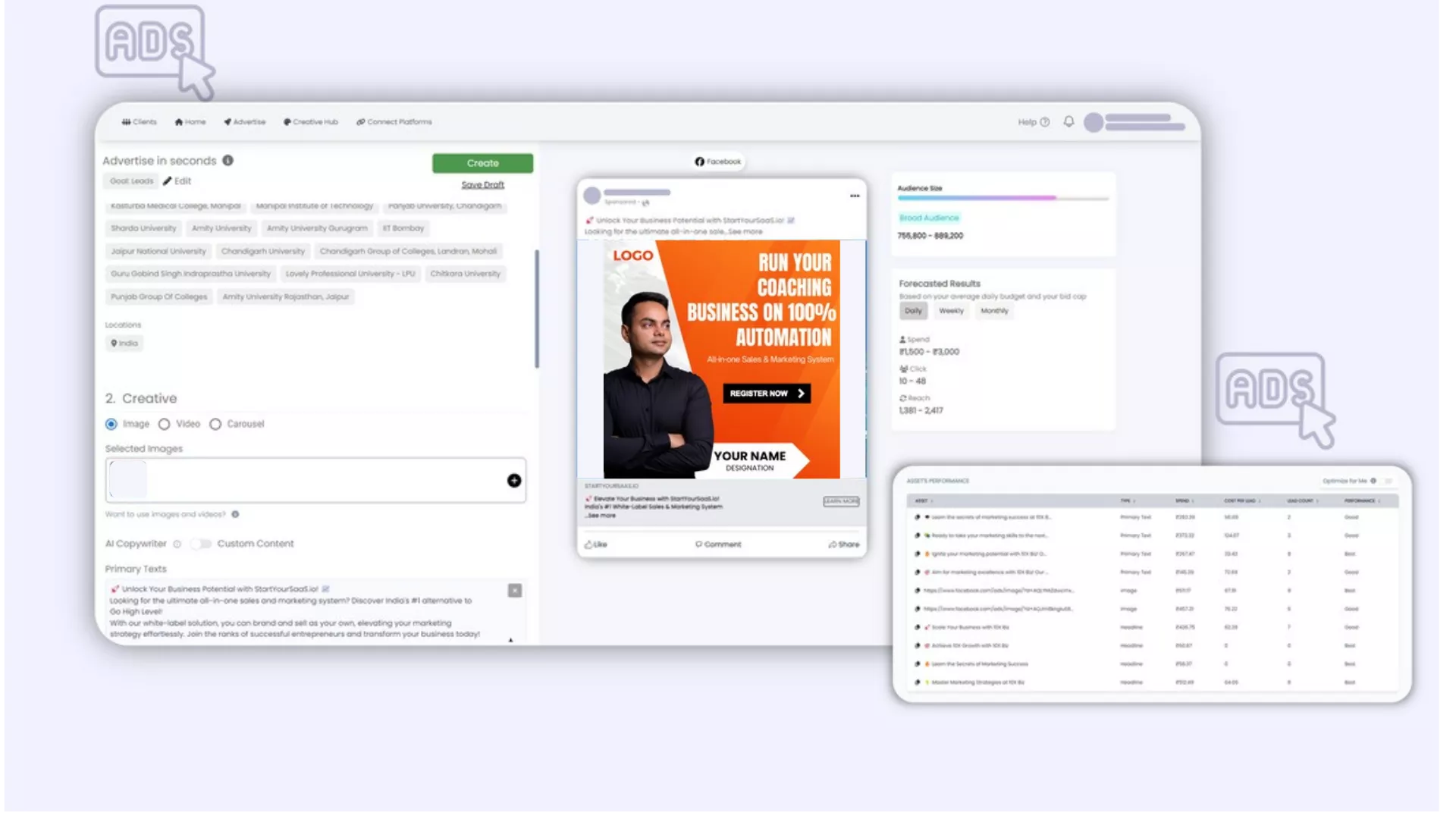
Task: Click the green Create button
Action: pos(482,163)
